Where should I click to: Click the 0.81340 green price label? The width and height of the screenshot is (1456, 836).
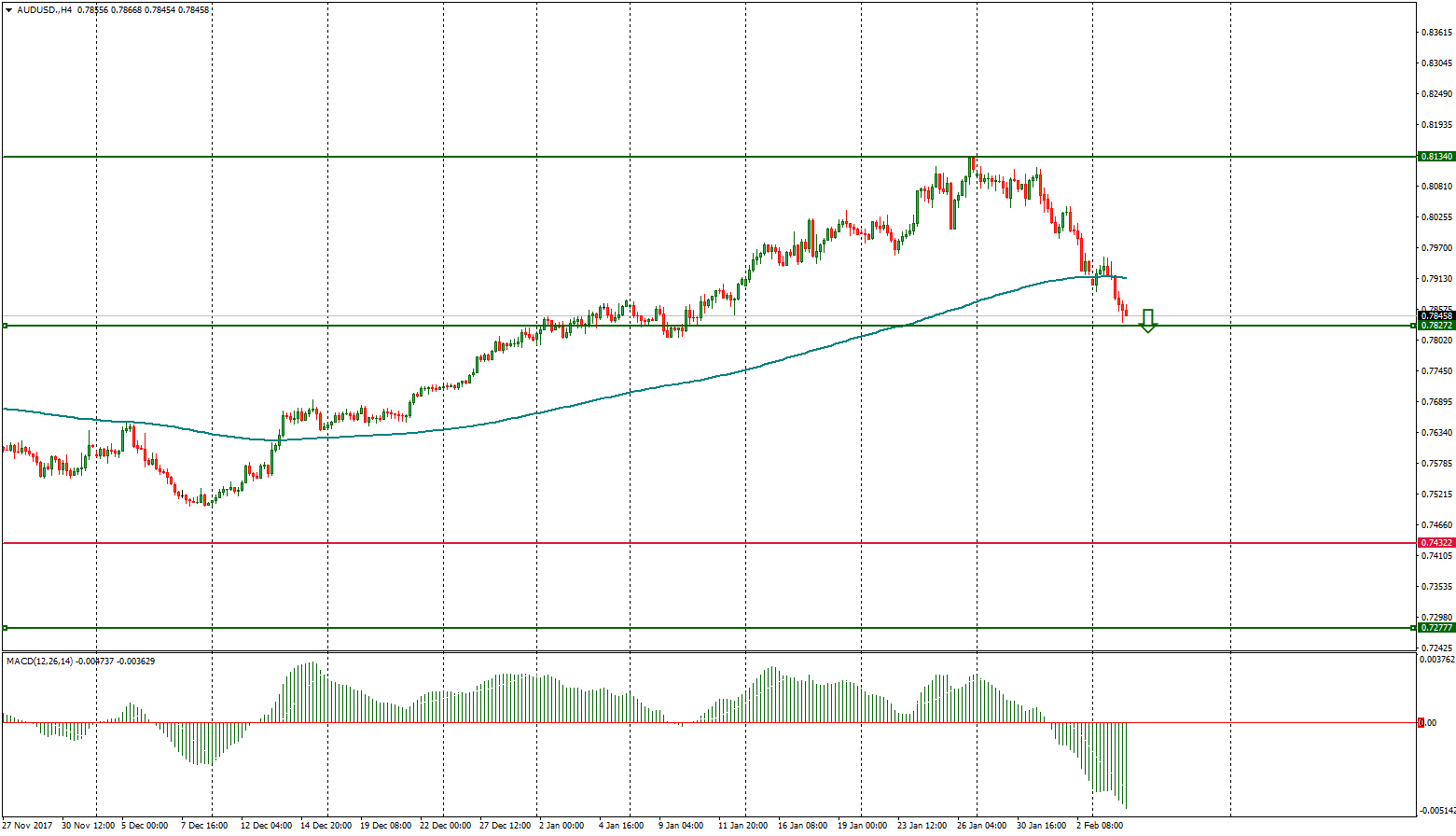[x=1435, y=157]
